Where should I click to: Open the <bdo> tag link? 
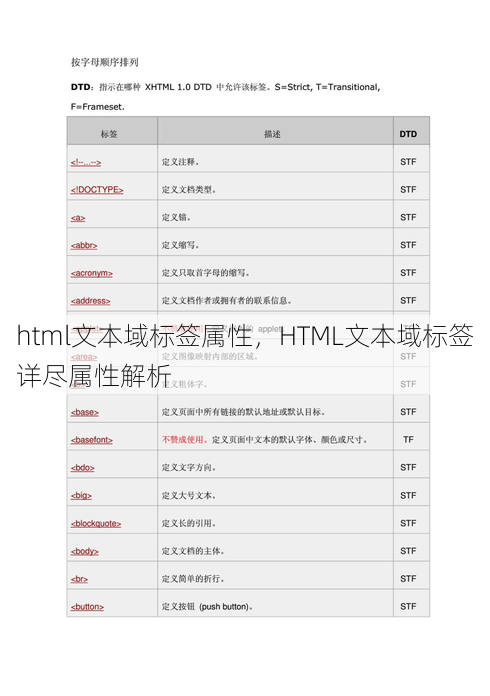83,468
